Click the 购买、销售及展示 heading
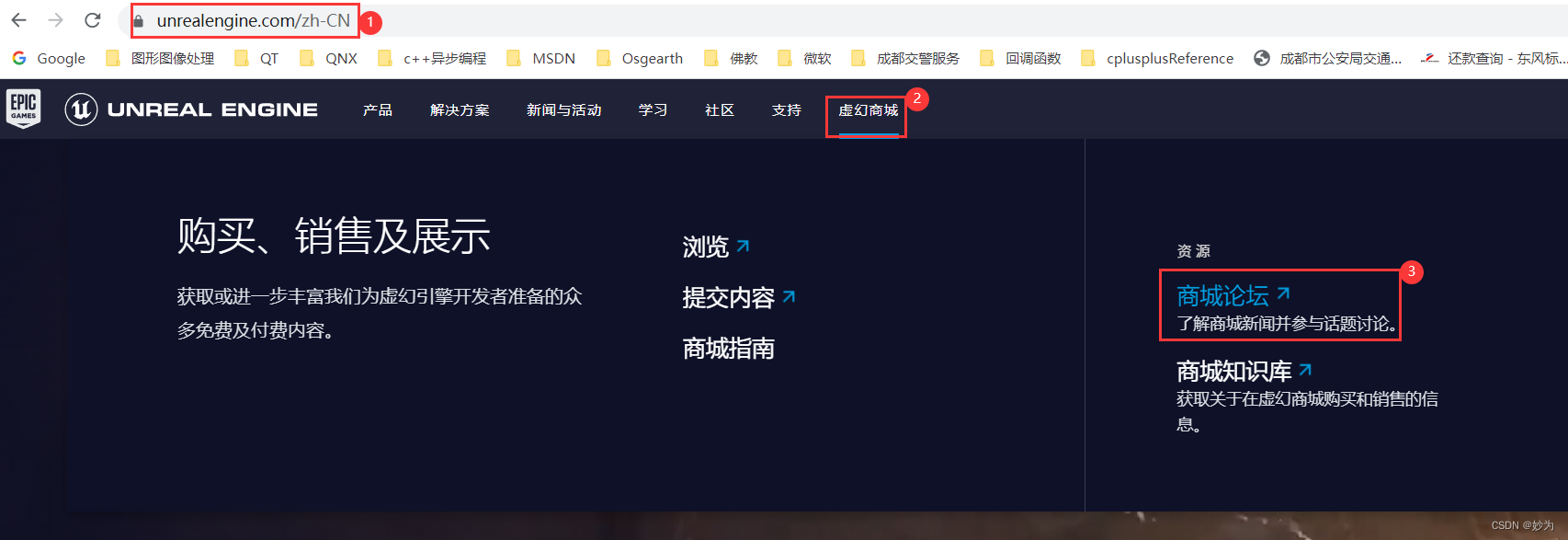 (x=334, y=236)
